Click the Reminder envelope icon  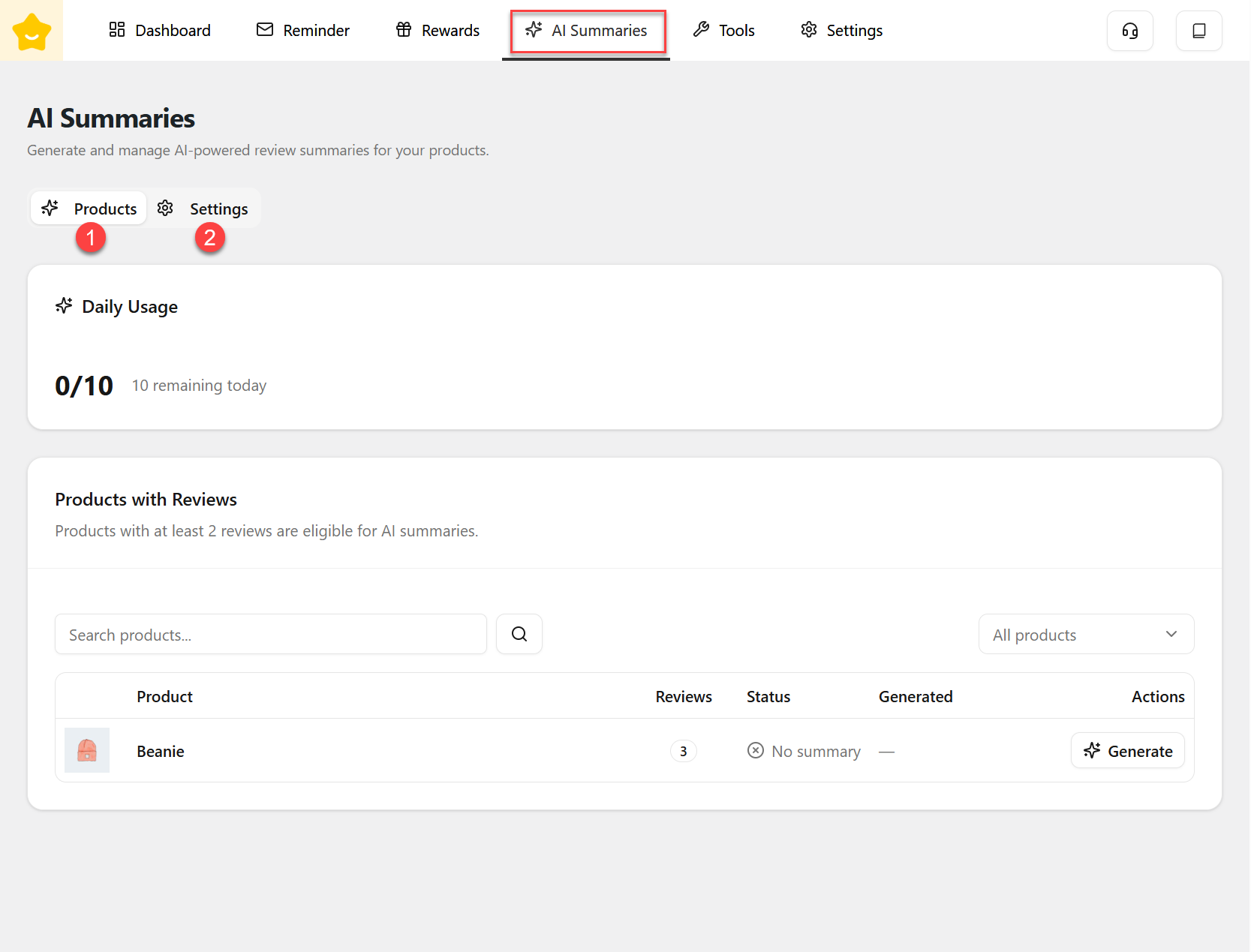(265, 30)
